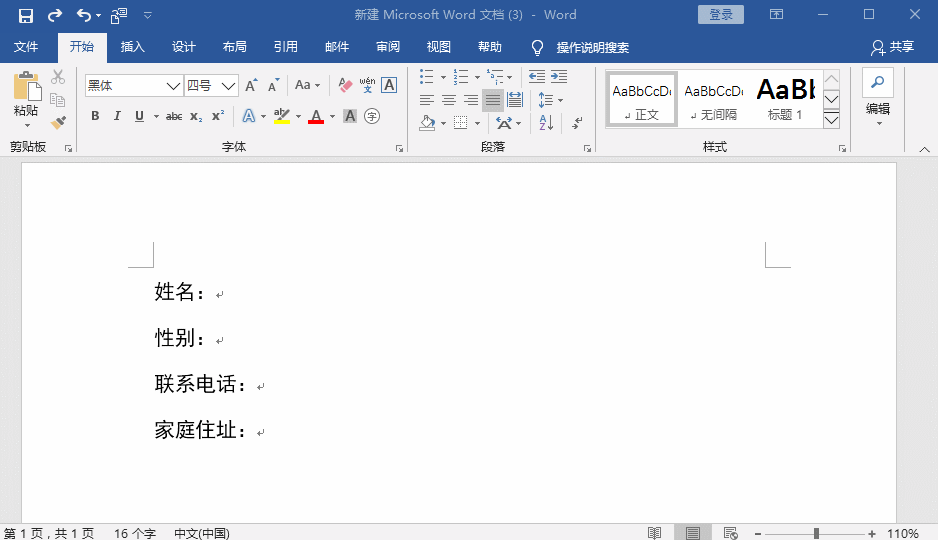Toggle Character Shading icon

(350, 116)
